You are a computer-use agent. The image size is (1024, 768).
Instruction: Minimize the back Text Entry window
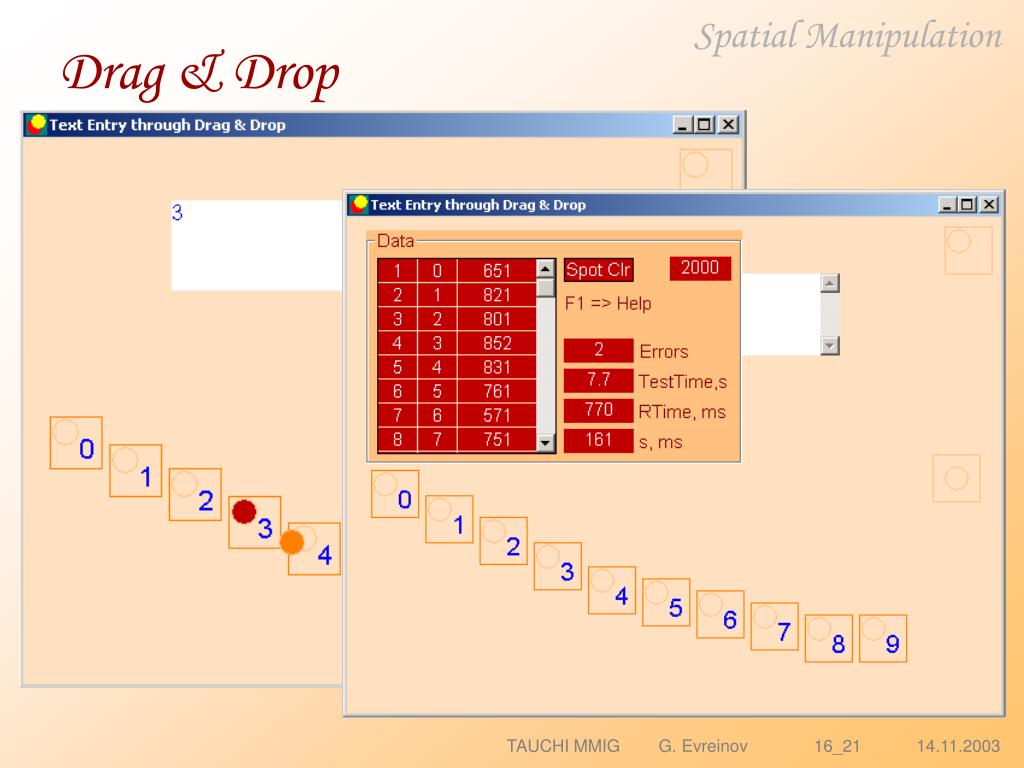[x=683, y=124]
